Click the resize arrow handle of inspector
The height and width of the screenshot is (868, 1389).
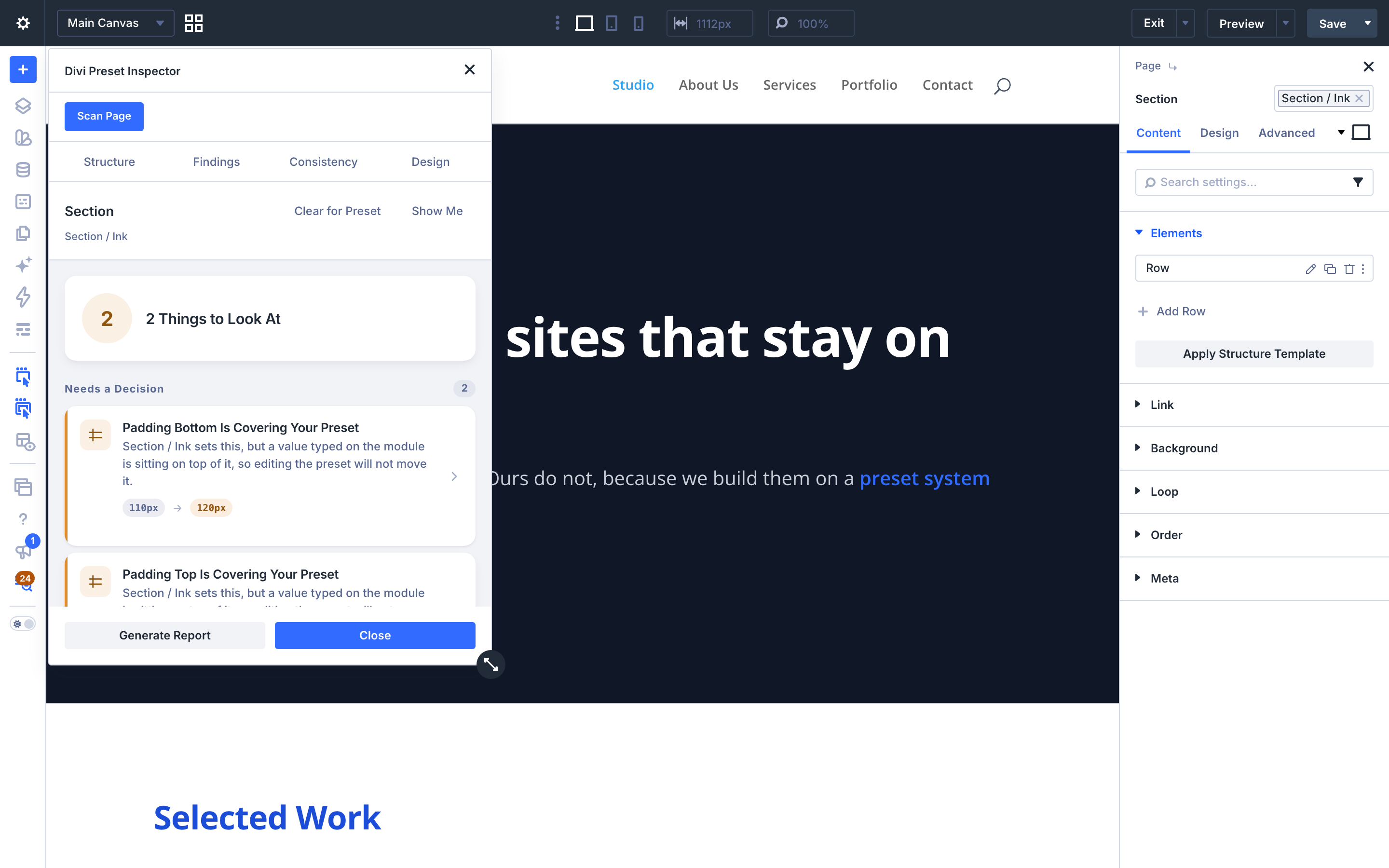point(491,664)
